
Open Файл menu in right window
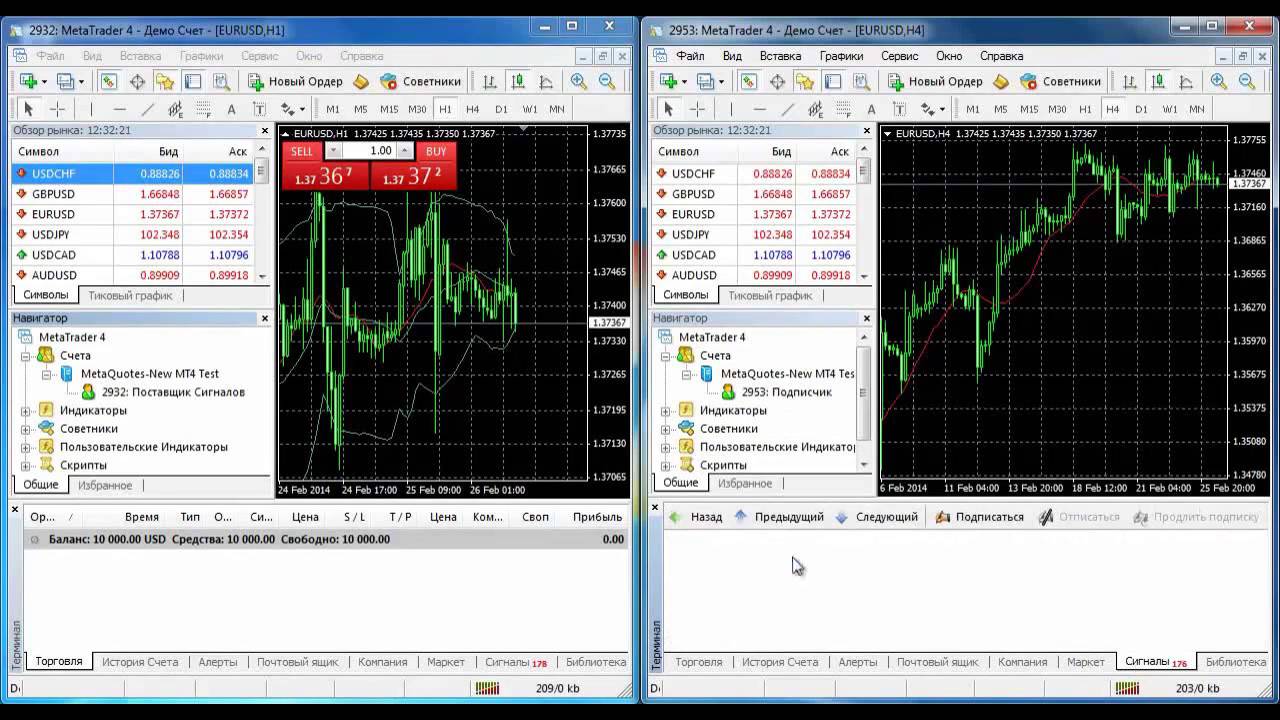(x=690, y=56)
